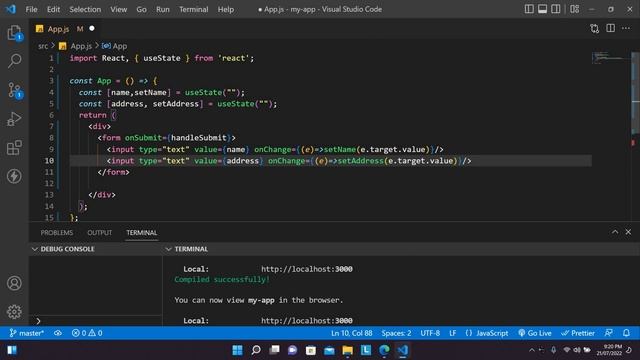Click Ln 10, Col 88 indicator

coord(351,333)
